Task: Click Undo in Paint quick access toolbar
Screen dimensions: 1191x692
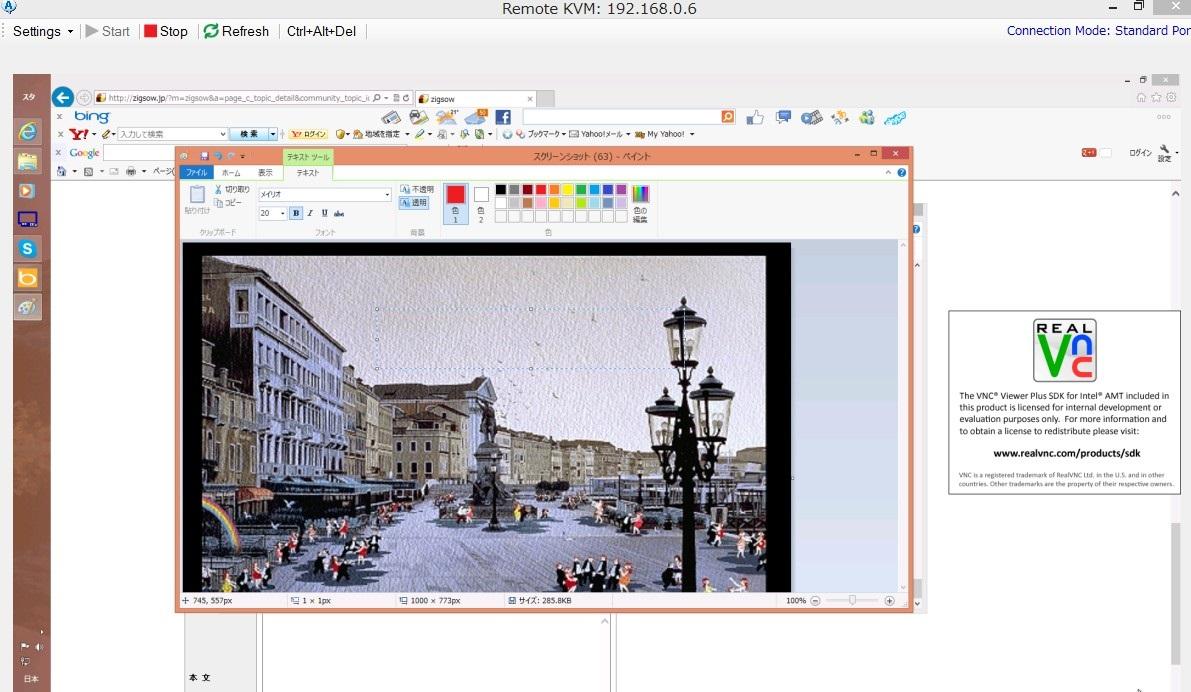Action: point(218,156)
